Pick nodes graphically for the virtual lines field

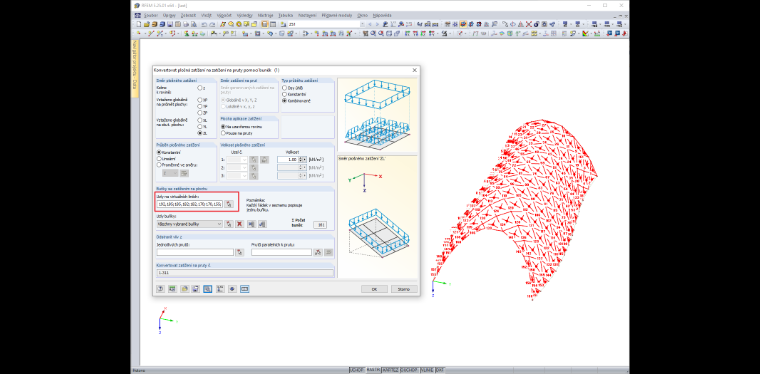(x=229, y=204)
